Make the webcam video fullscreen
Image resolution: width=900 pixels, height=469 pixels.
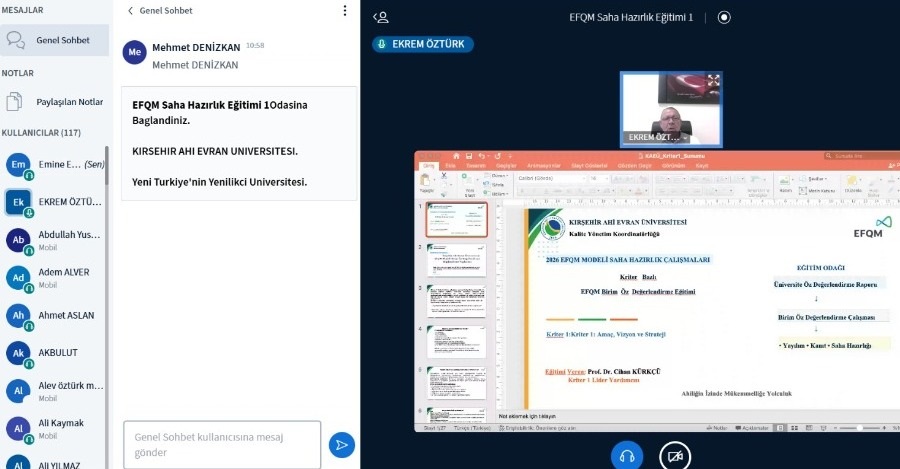(713, 80)
